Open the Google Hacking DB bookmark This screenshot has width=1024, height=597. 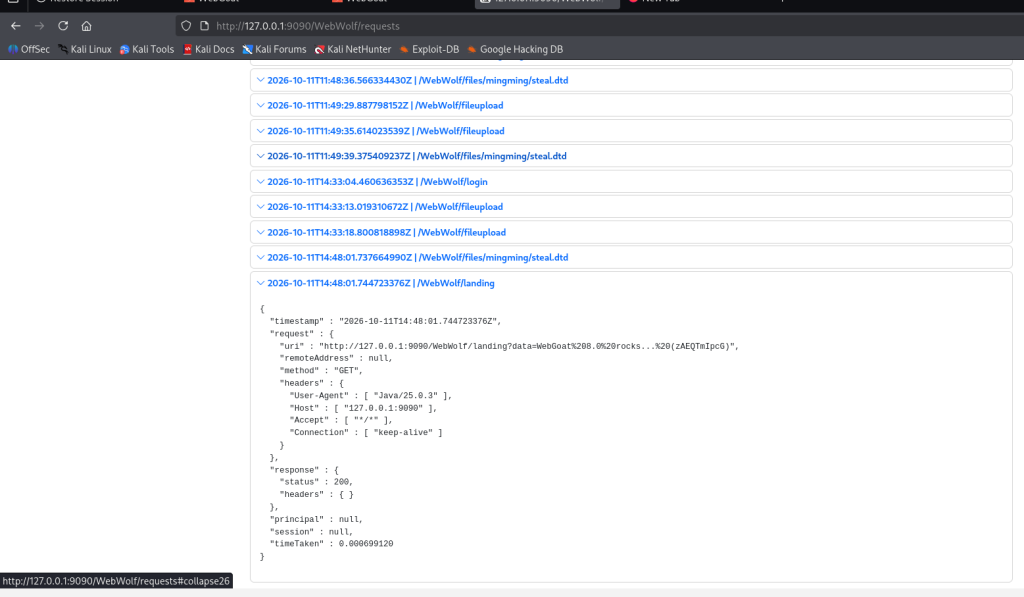click(x=515, y=49)
